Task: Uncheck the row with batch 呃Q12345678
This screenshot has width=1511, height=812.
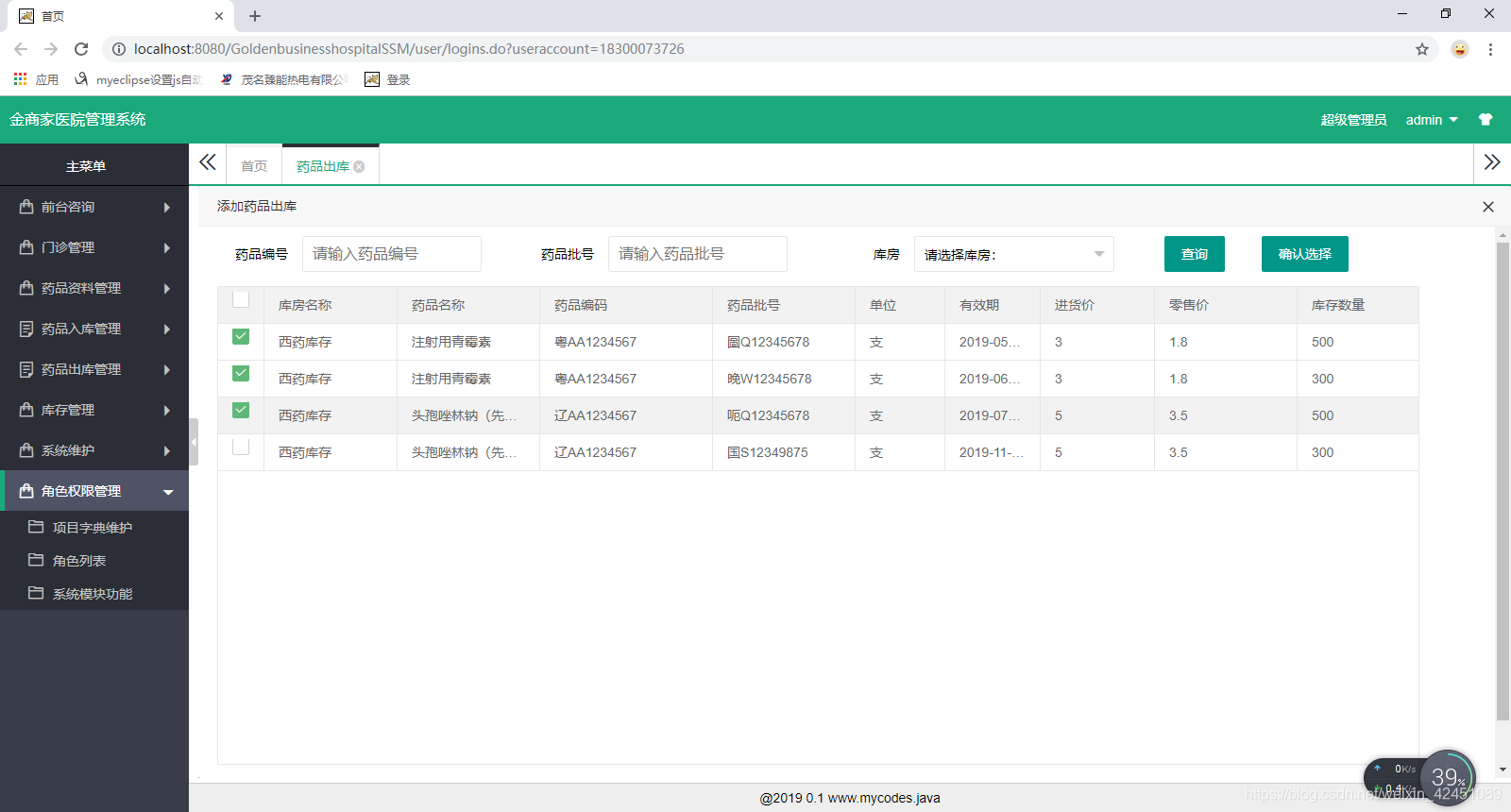Action: [241, 410]
